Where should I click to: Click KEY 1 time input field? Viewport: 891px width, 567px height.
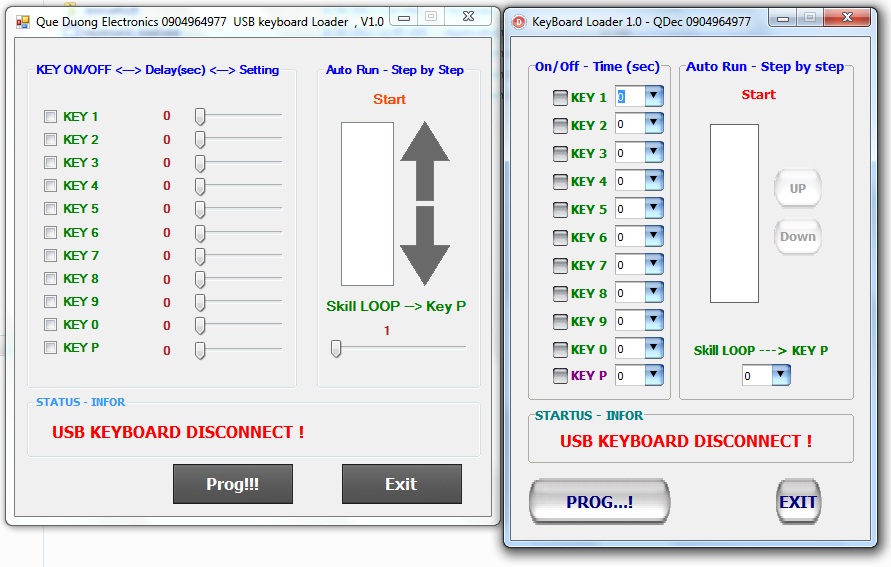pyautogui.click(x=631, y=97)
